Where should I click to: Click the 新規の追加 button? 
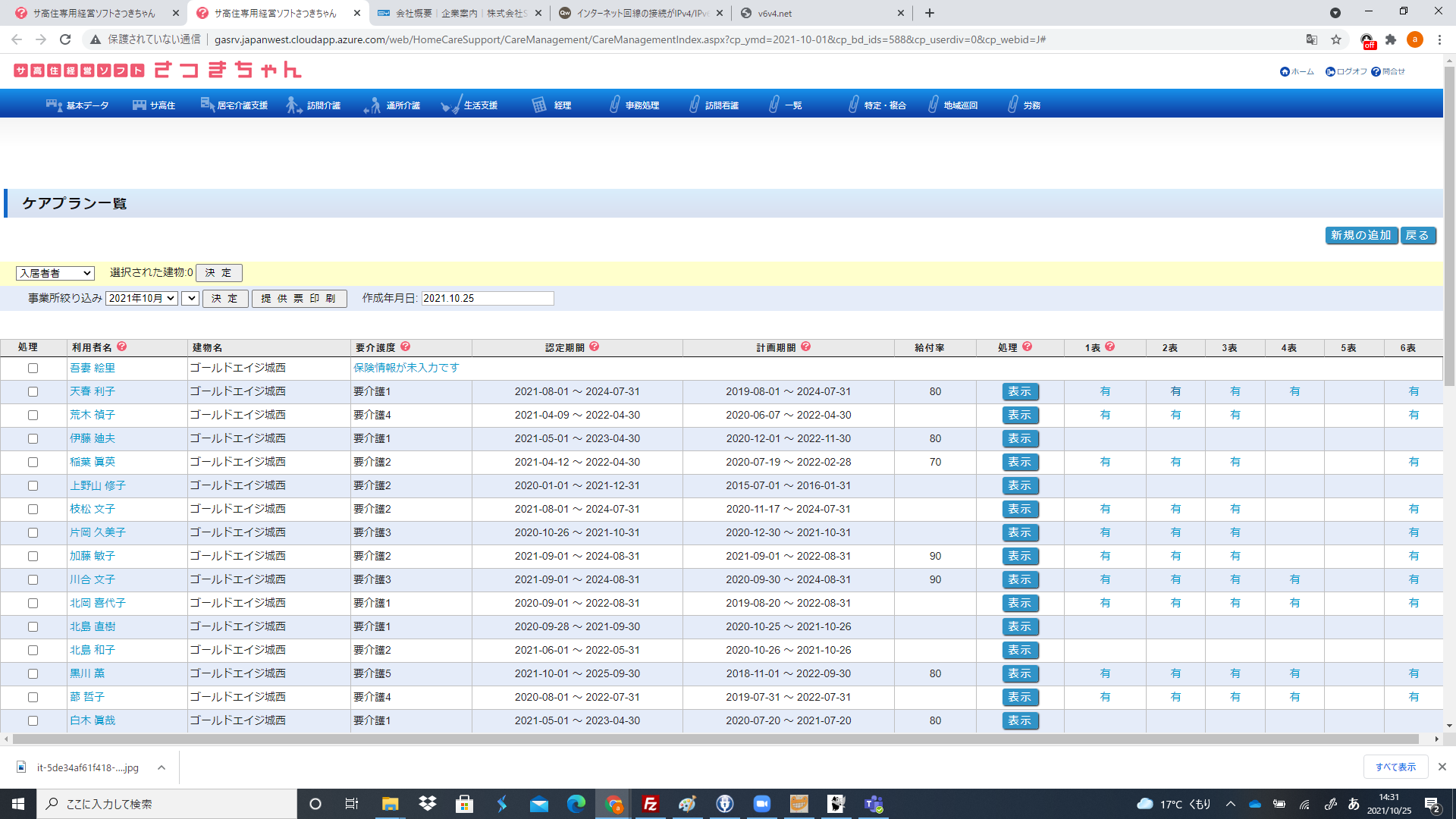(1361, 235)
